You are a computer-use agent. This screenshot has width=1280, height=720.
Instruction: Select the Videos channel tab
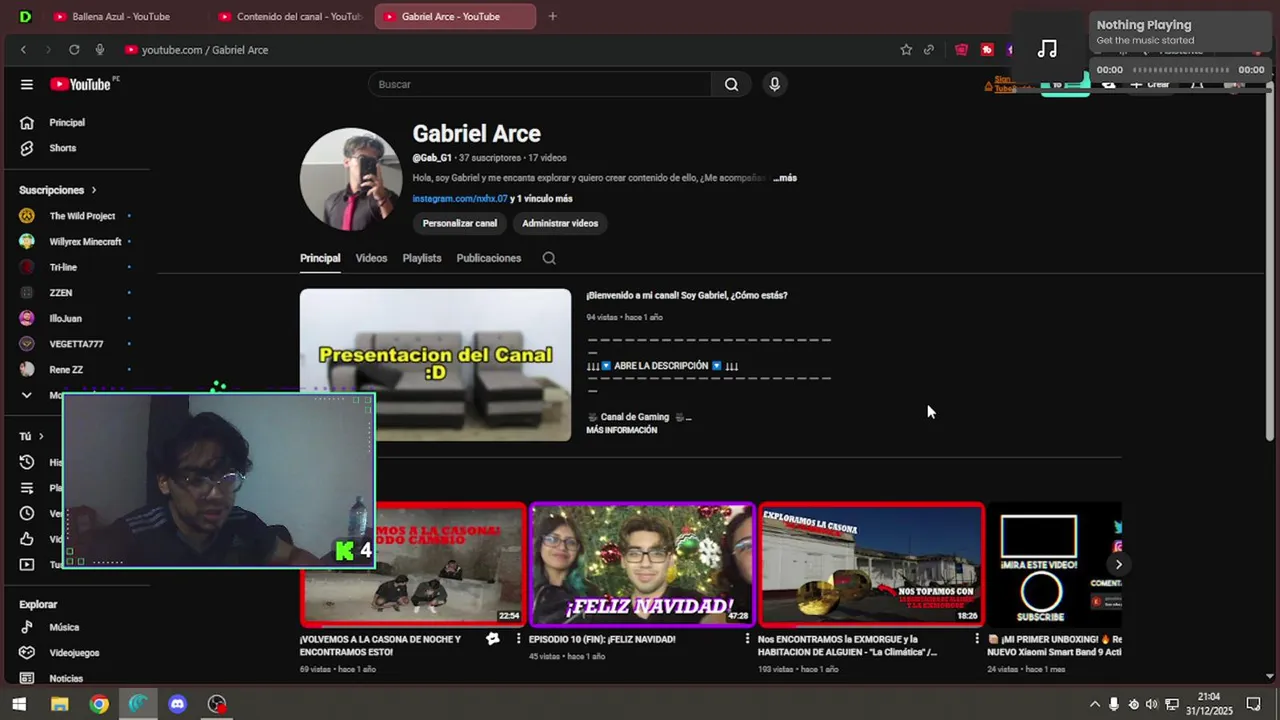tap(371, 258)
